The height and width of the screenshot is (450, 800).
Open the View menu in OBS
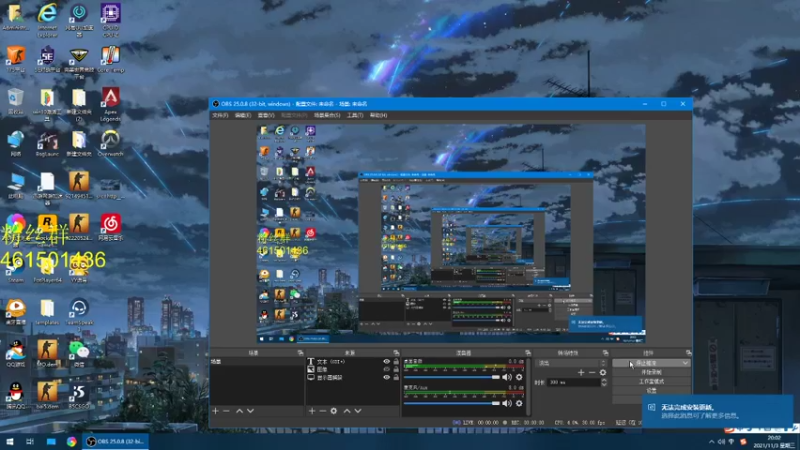(266, 115)
